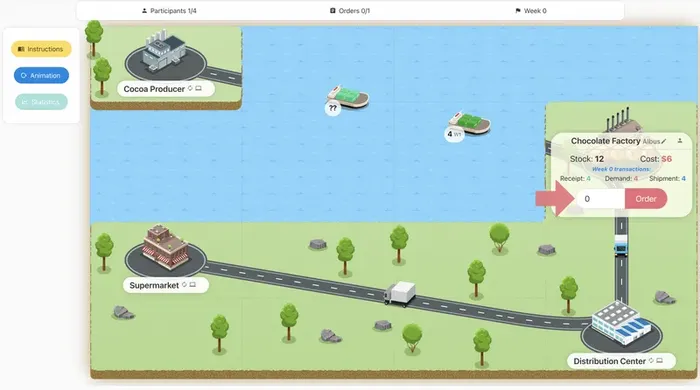Select the Orders 0/1 status item
The image size is (700, 390).
(350, 11)
